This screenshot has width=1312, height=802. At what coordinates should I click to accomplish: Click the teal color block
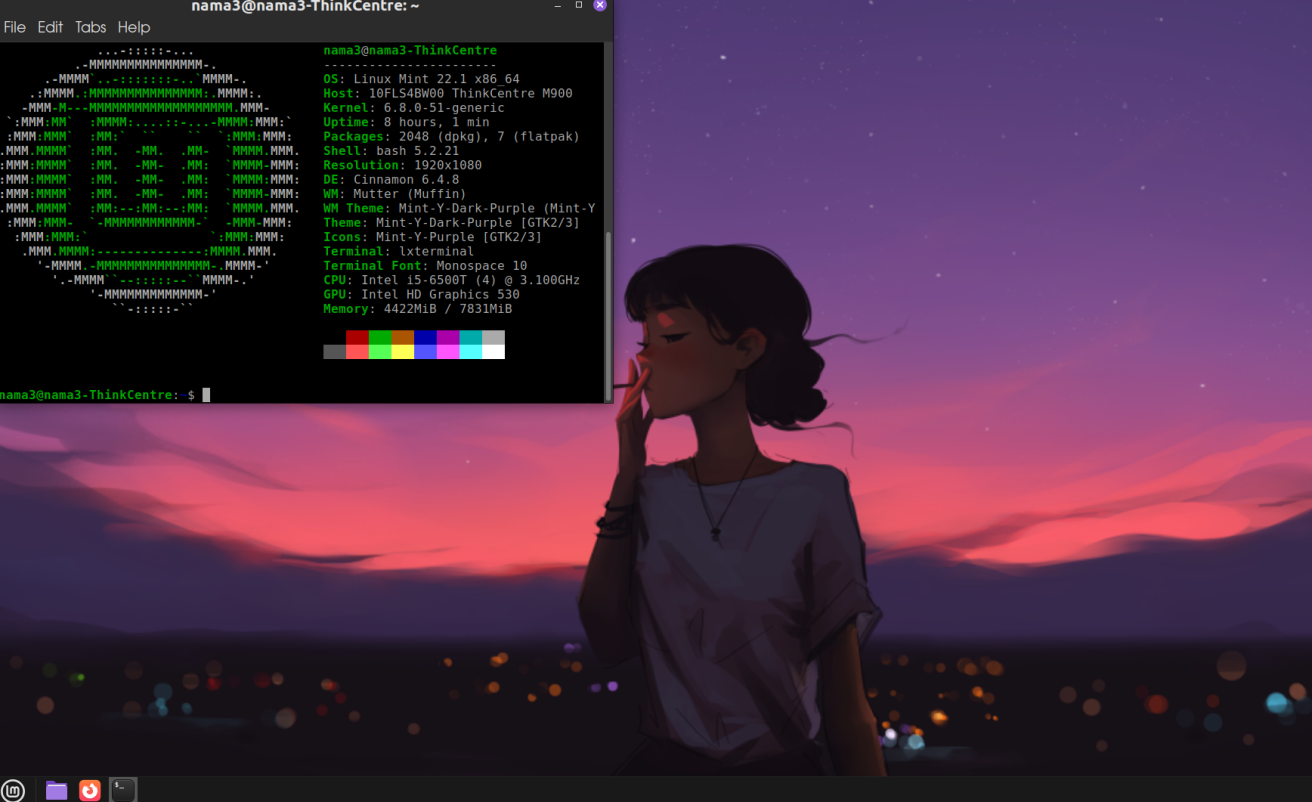point(471,338)
